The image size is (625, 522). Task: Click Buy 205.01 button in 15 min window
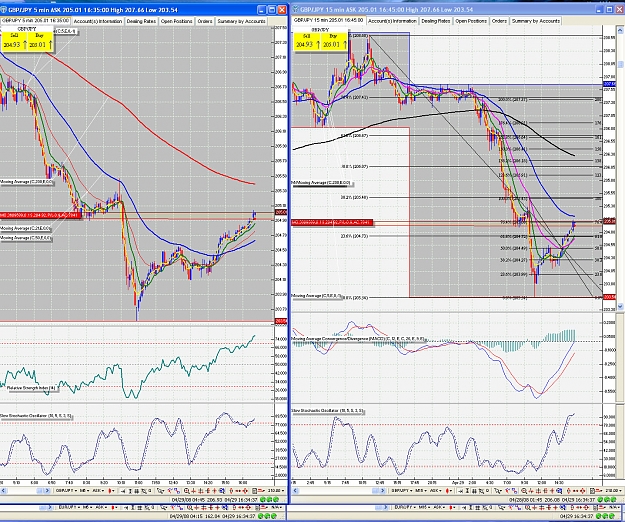point(334,41)
